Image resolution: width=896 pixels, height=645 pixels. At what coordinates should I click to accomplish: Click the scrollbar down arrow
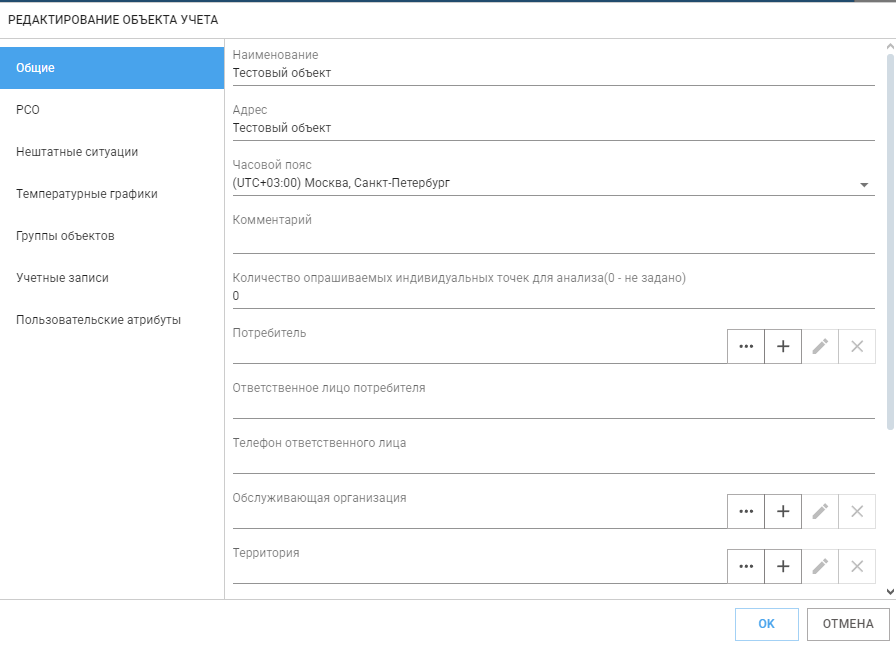890,592
